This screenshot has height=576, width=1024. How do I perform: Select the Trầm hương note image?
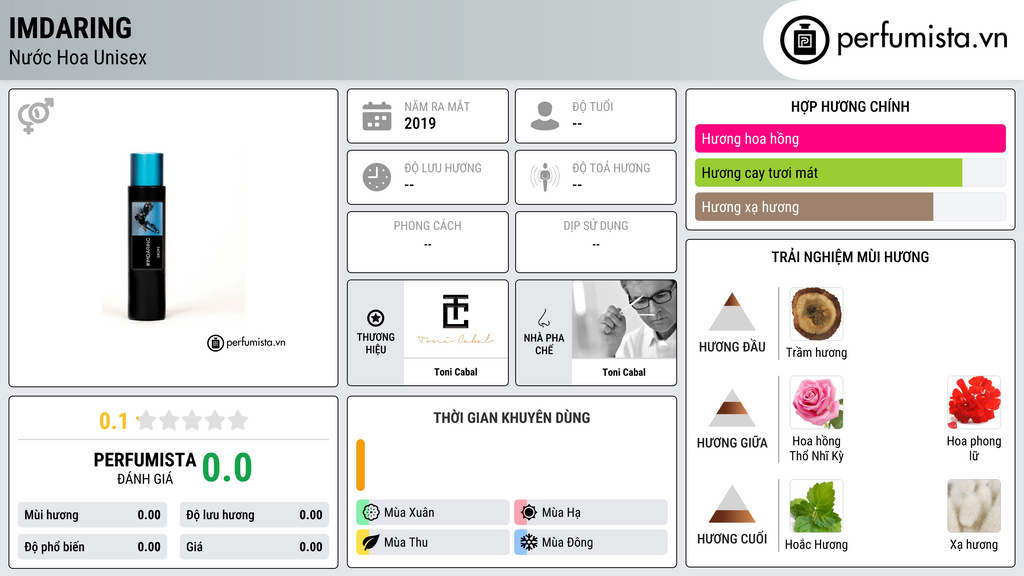816,314
